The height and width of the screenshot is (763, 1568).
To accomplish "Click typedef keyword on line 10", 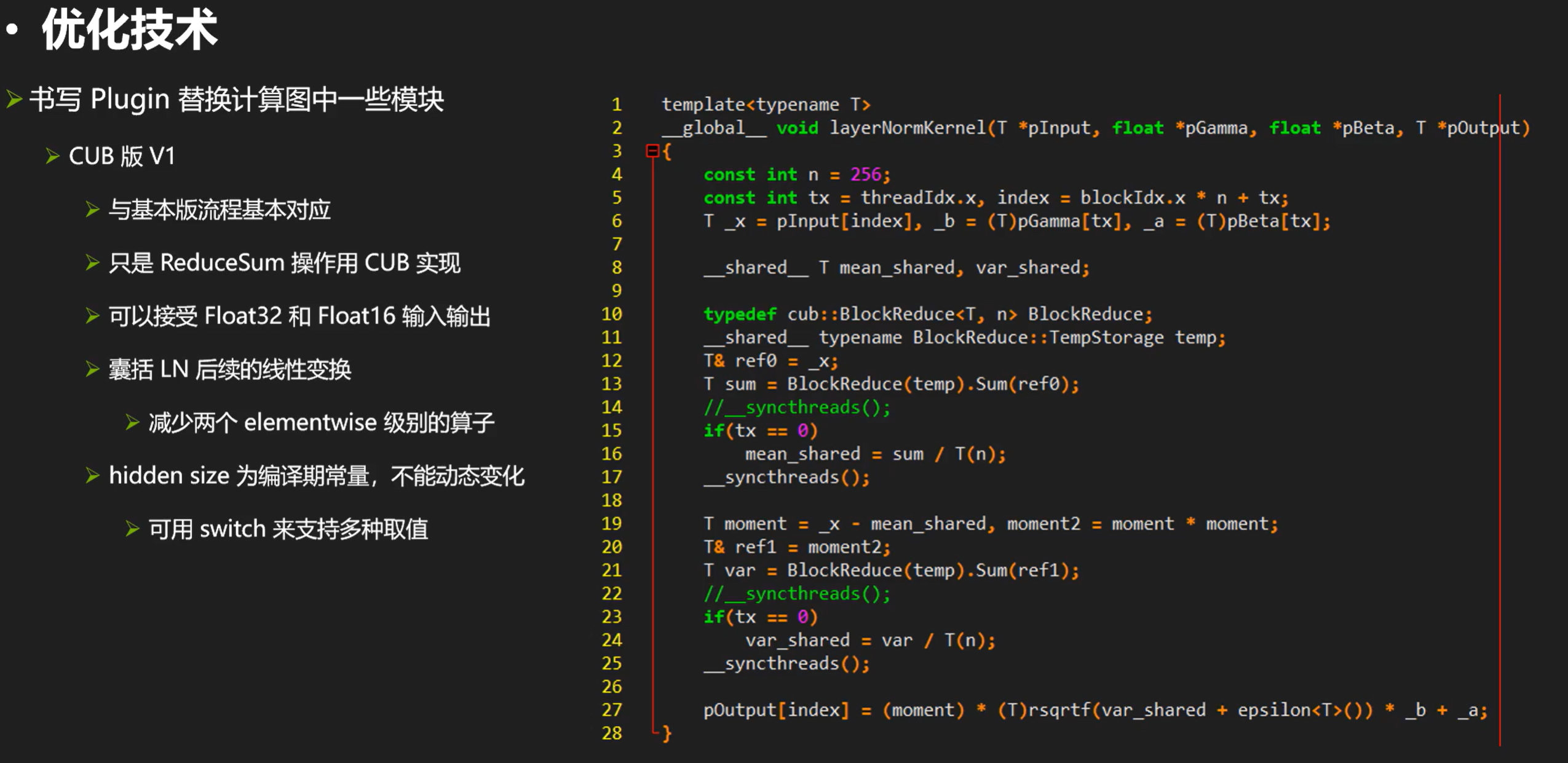I will point(740,314).
